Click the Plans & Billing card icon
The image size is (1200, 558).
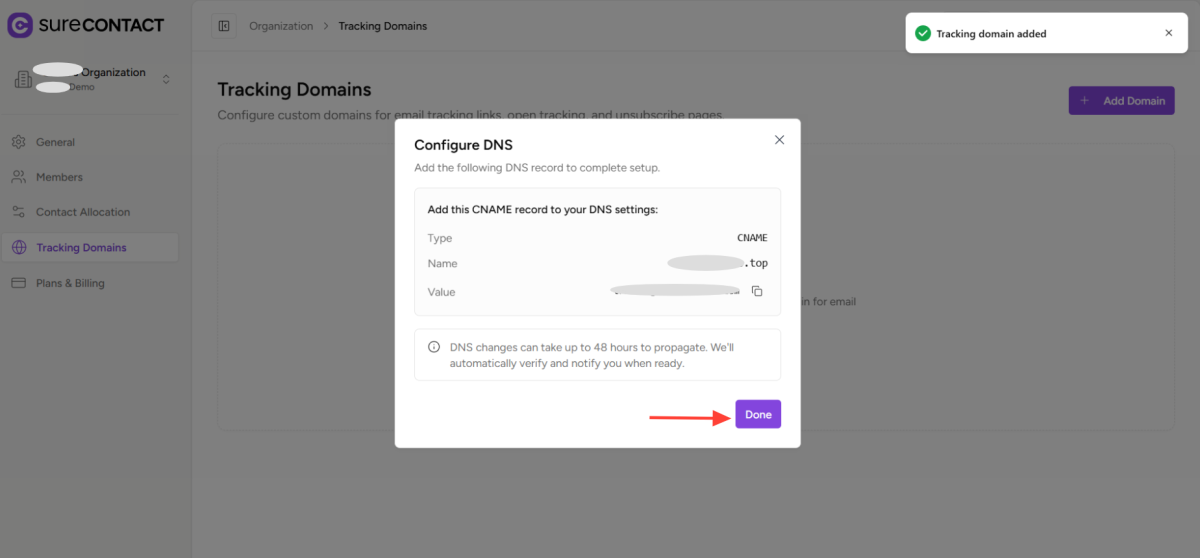[x=19, y=283]
